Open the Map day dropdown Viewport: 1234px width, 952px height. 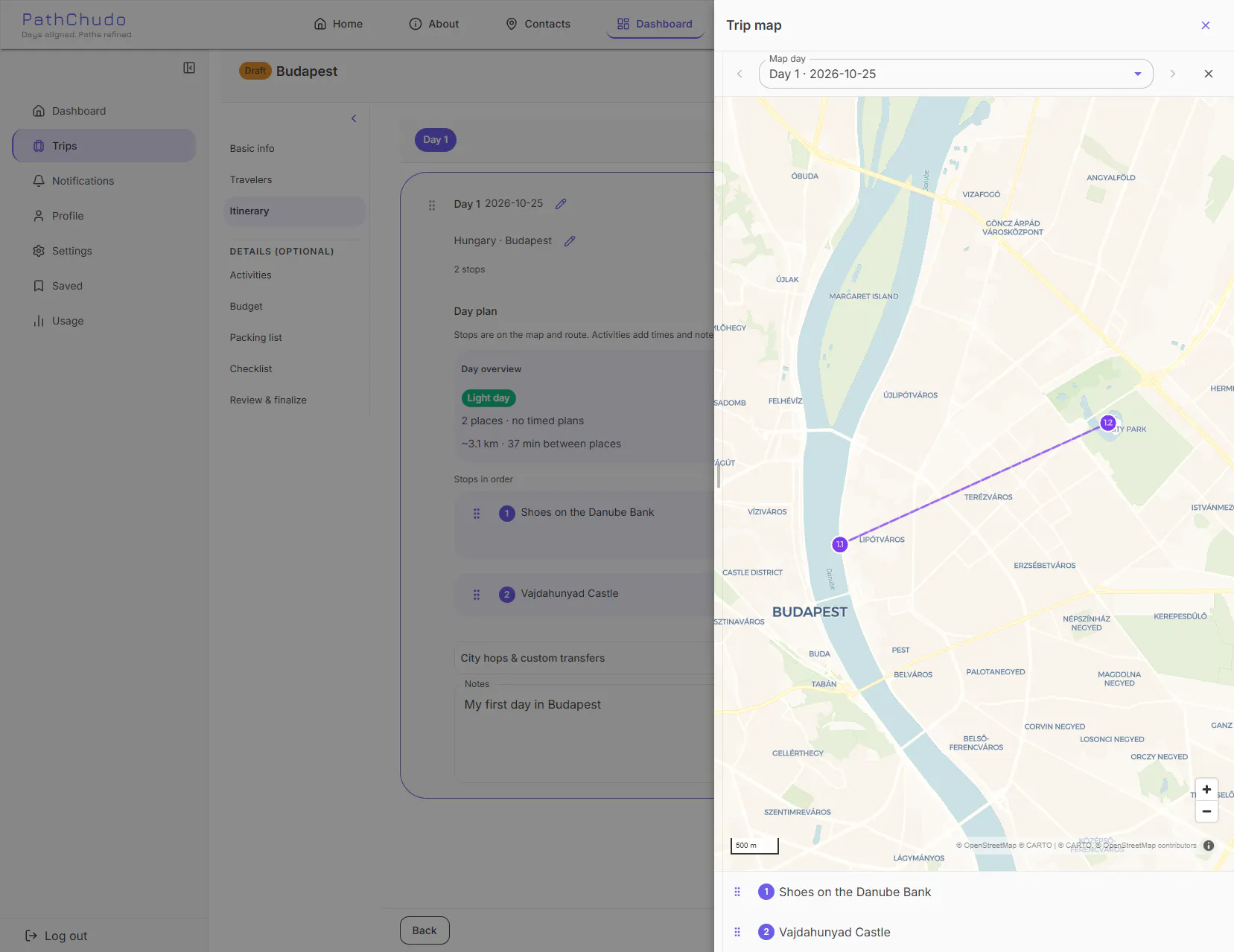click(955, 74)
